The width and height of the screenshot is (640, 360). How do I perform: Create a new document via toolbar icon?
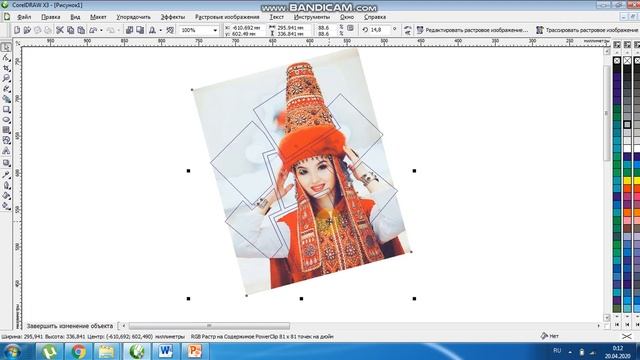[17, 30]
